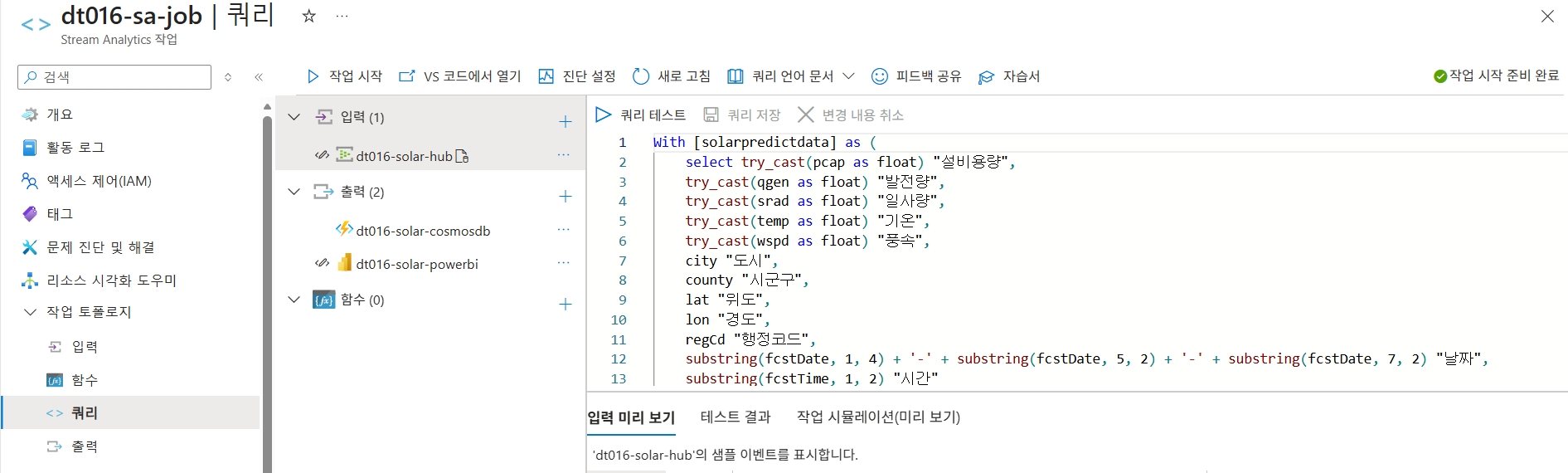
Task: Select the dt016-solar-hub input
Action: 404,156
